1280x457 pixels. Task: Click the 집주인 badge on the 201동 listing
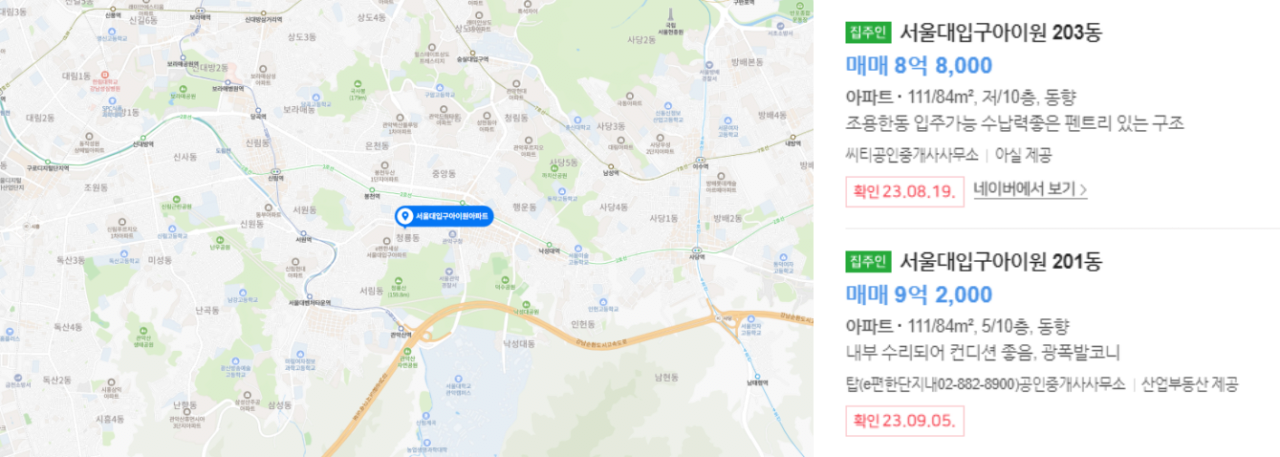coord(868,262)
